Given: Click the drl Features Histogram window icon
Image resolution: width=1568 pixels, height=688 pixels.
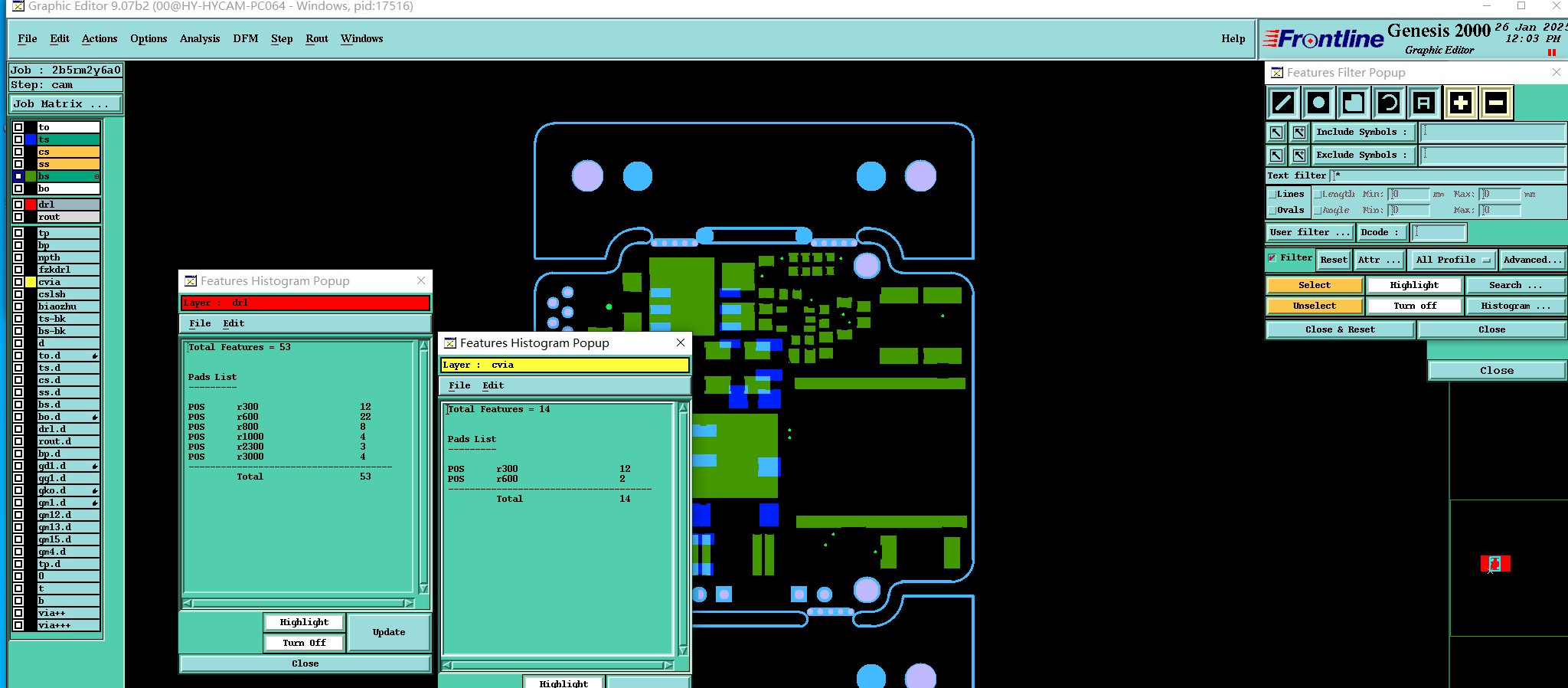Looking at the screenshot, I should tap(191, 281).
